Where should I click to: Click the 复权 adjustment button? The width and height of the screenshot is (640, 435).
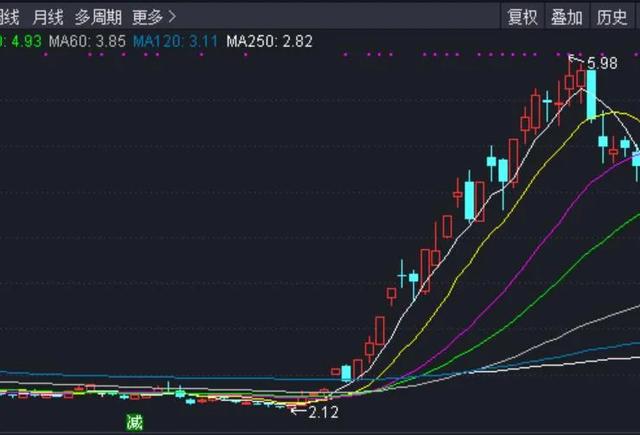523,17
